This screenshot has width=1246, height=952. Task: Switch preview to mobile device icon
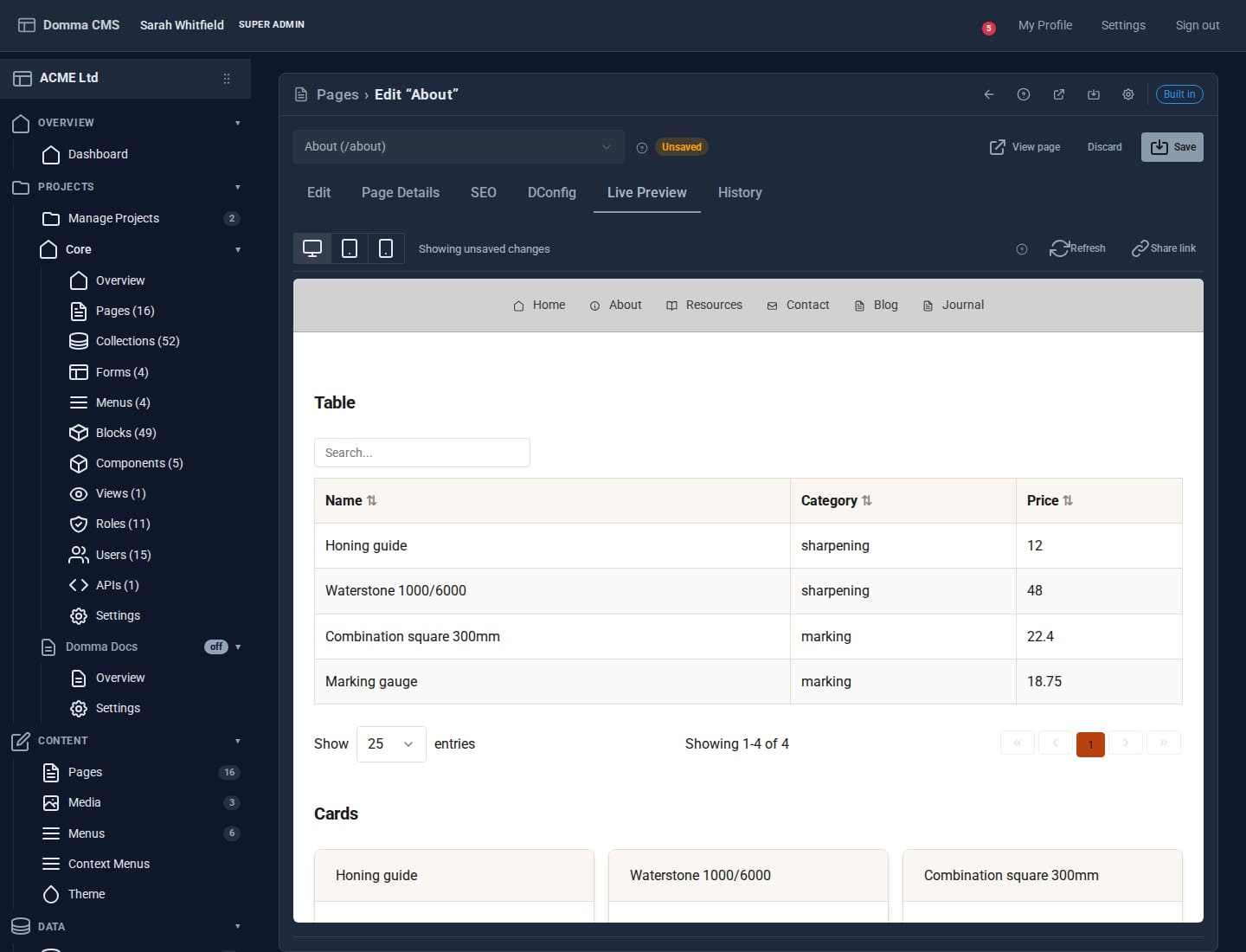coord(386,248)
